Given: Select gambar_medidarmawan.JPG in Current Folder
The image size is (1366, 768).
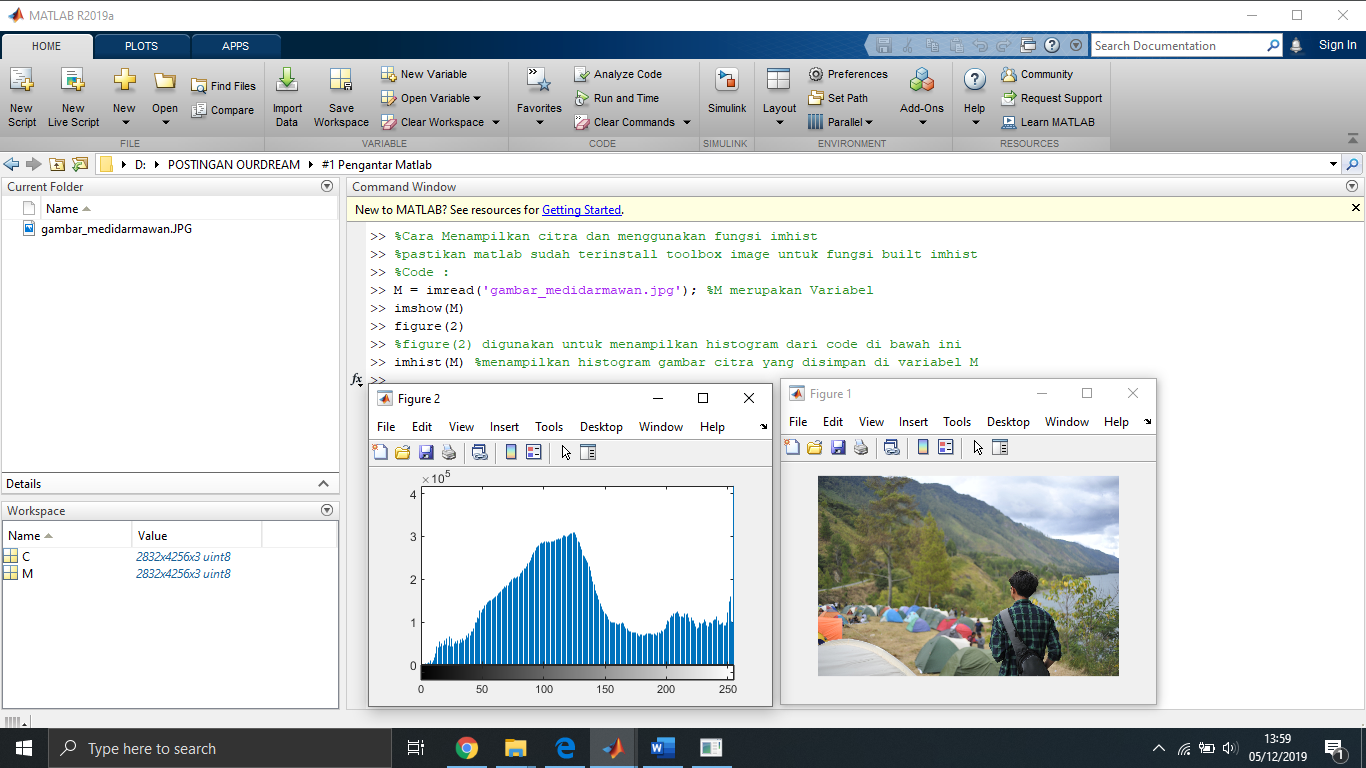Looking at the screenshot, I should (x=113, y=228).
